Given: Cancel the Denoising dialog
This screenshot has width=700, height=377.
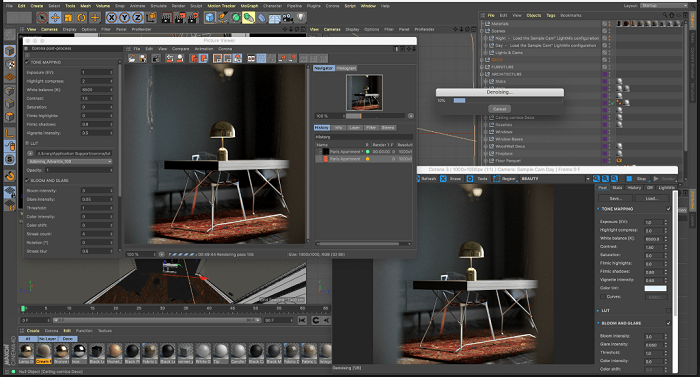Looking at the screenshot, I should click(500, 109).
